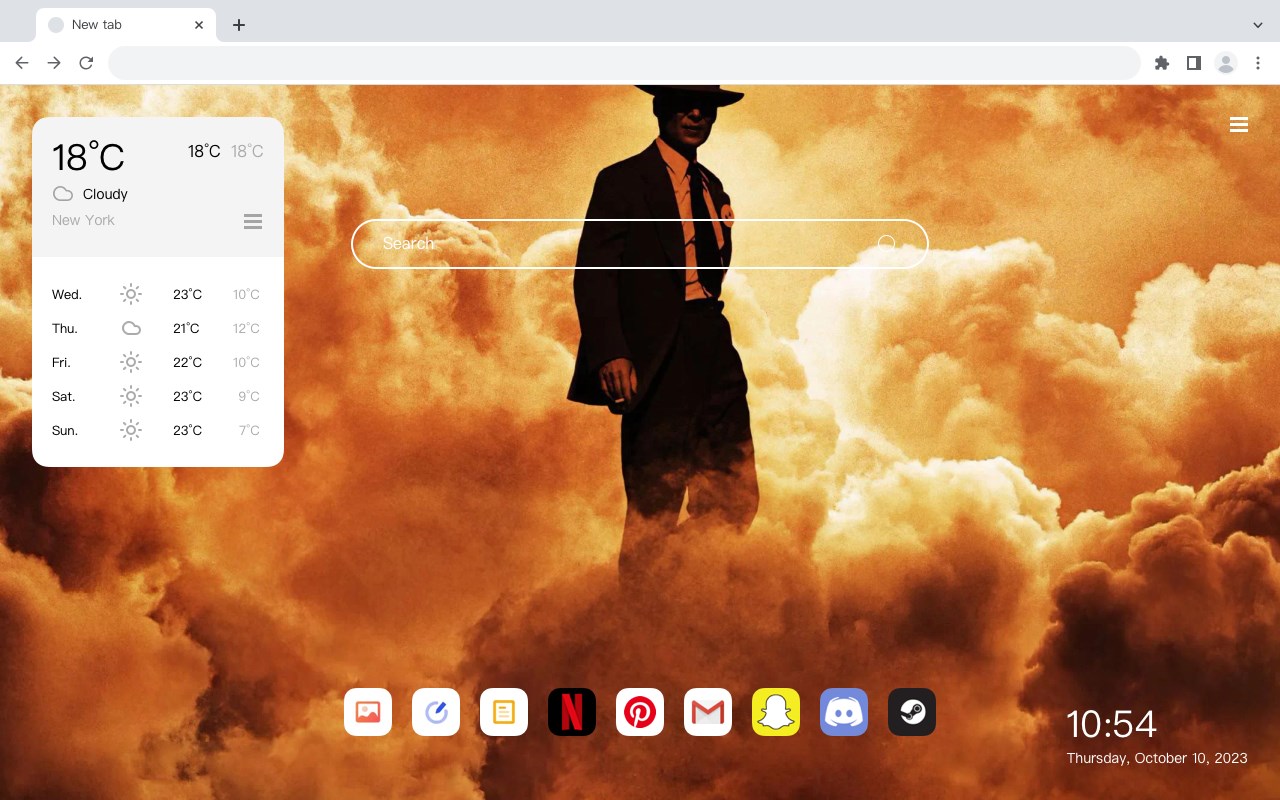Open the Snapchat shortcut
The image size is (1280, 800).
tap(776, 712)
